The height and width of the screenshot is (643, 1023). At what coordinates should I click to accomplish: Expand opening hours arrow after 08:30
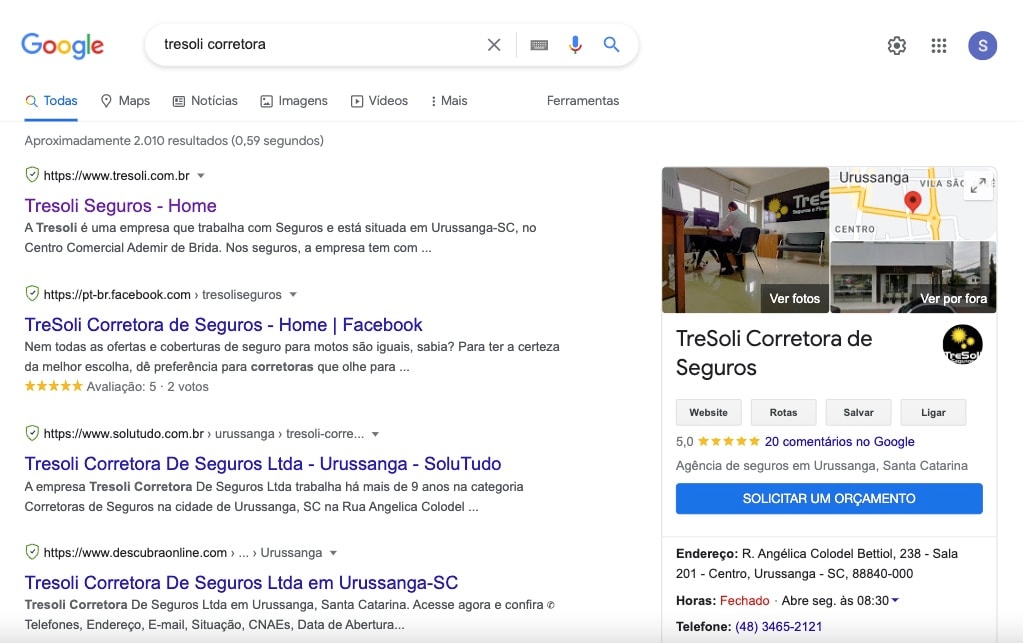coord(895,600)
